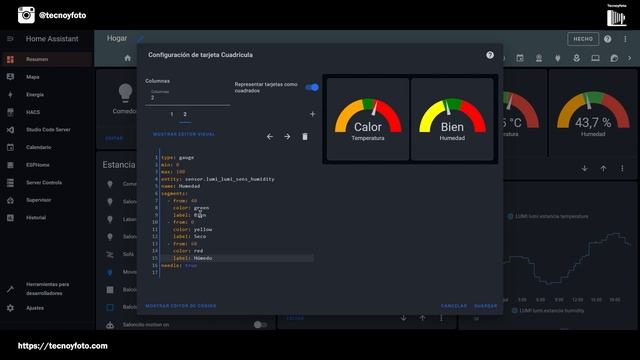Open the home view tab icon
The height and width of the screenshot is (360, 640).
click(x=127, y=58)
